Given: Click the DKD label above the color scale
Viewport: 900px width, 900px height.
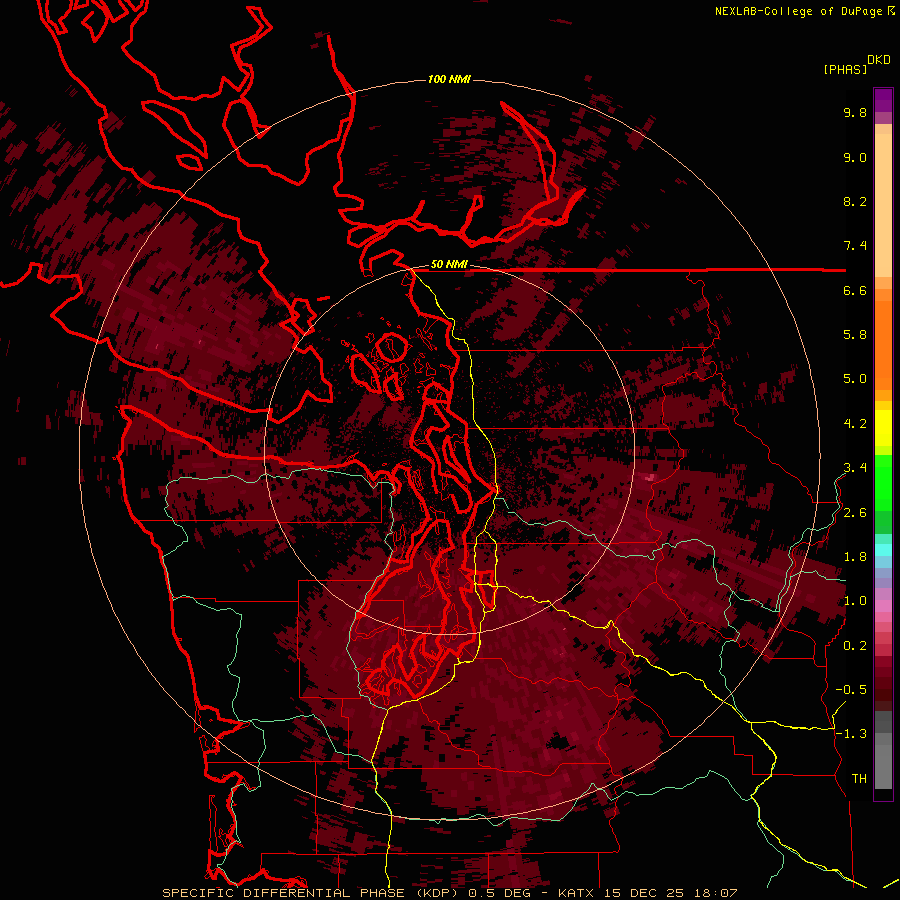Looking at the screenshot, I should 879,60.
